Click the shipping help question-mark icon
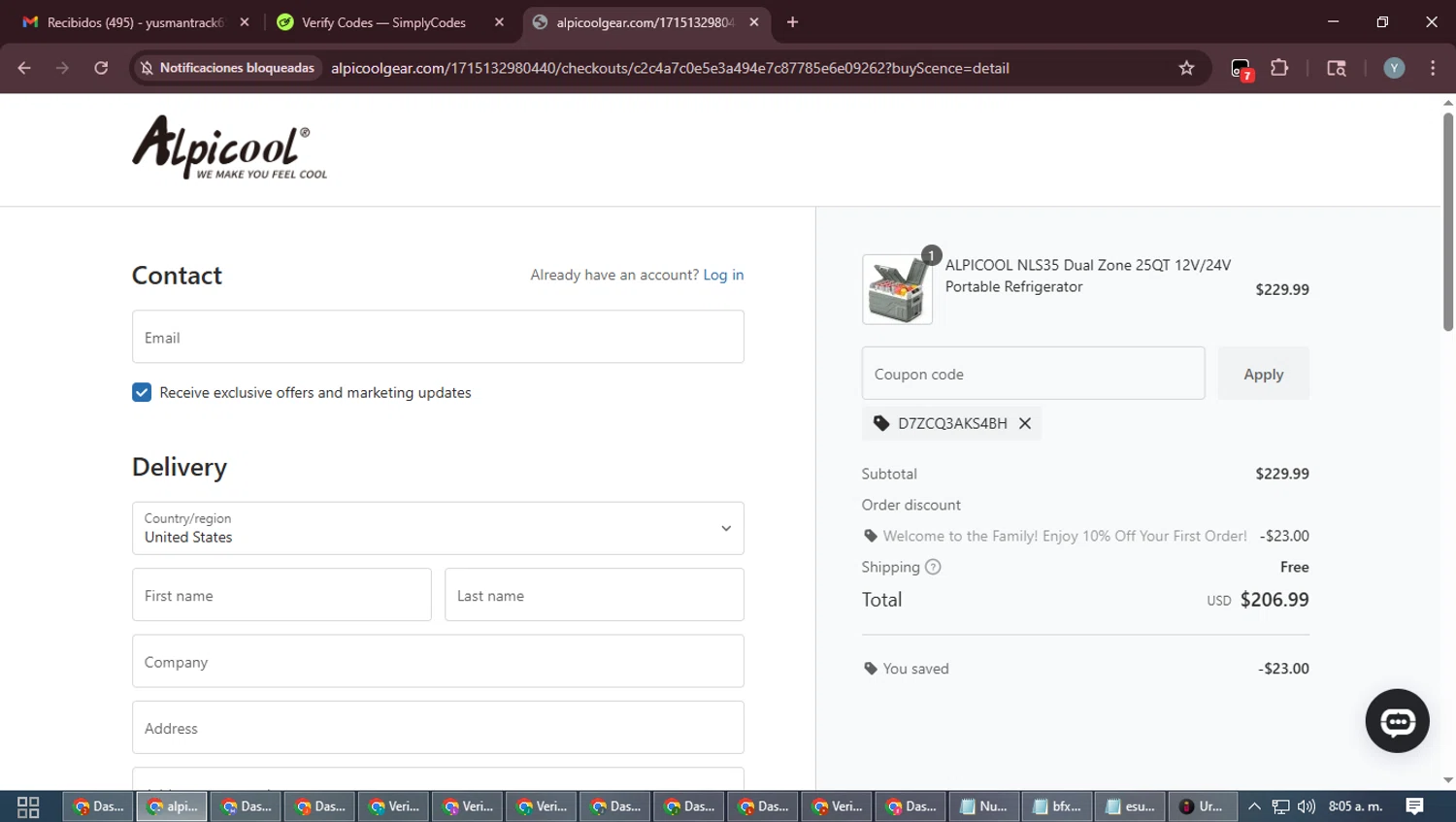 coord(933,567)
